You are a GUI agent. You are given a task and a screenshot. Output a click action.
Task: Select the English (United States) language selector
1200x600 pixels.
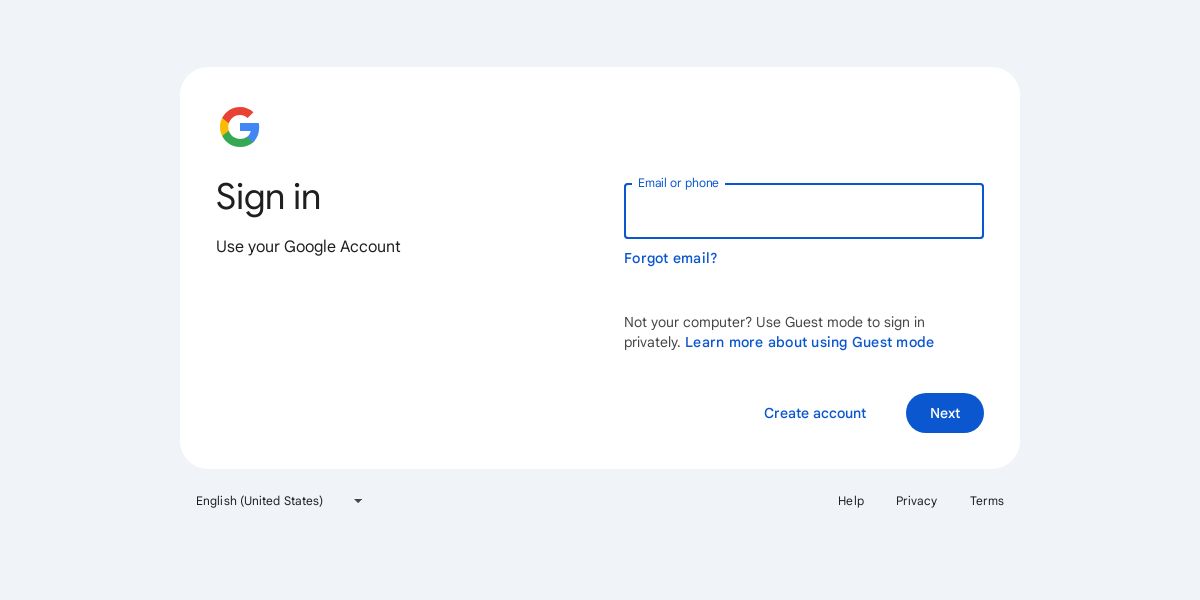click(260, 501)
